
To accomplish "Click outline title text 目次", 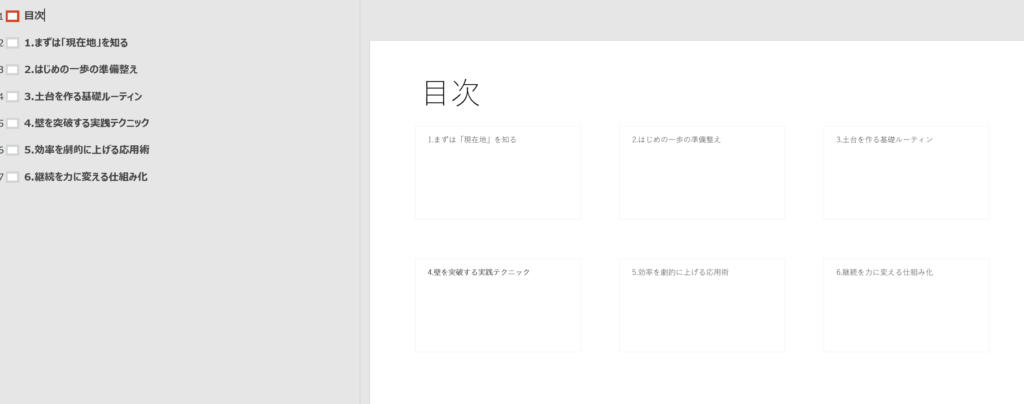I will (x=34, y=16).
